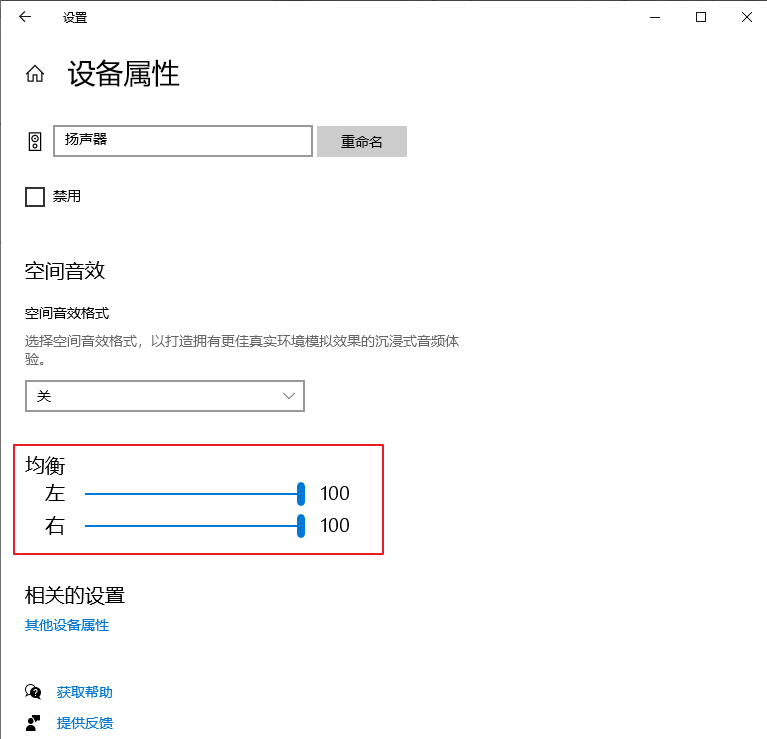Close the Settings window
Viewport: 767px width, 739px height.
click(x=746, y=17)
